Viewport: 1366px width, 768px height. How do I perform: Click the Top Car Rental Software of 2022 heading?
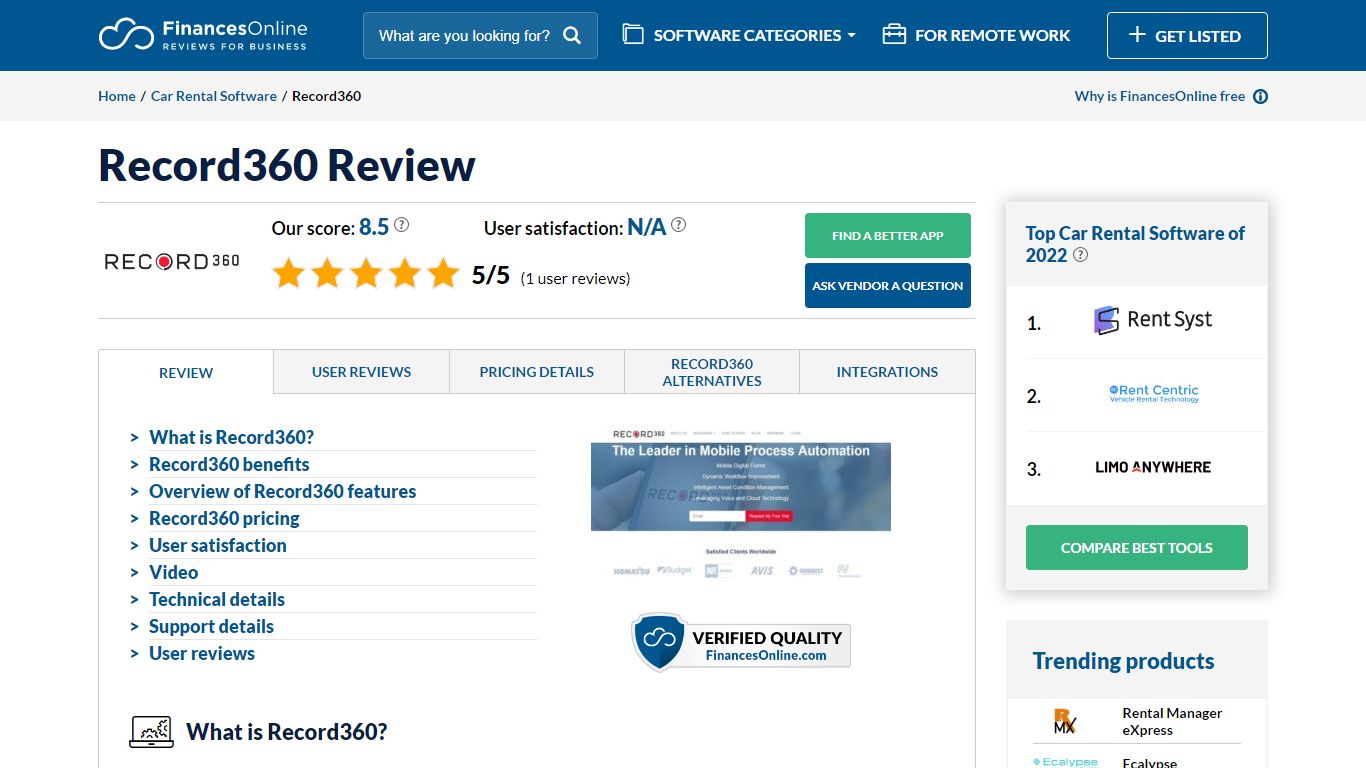point(1135,244)
